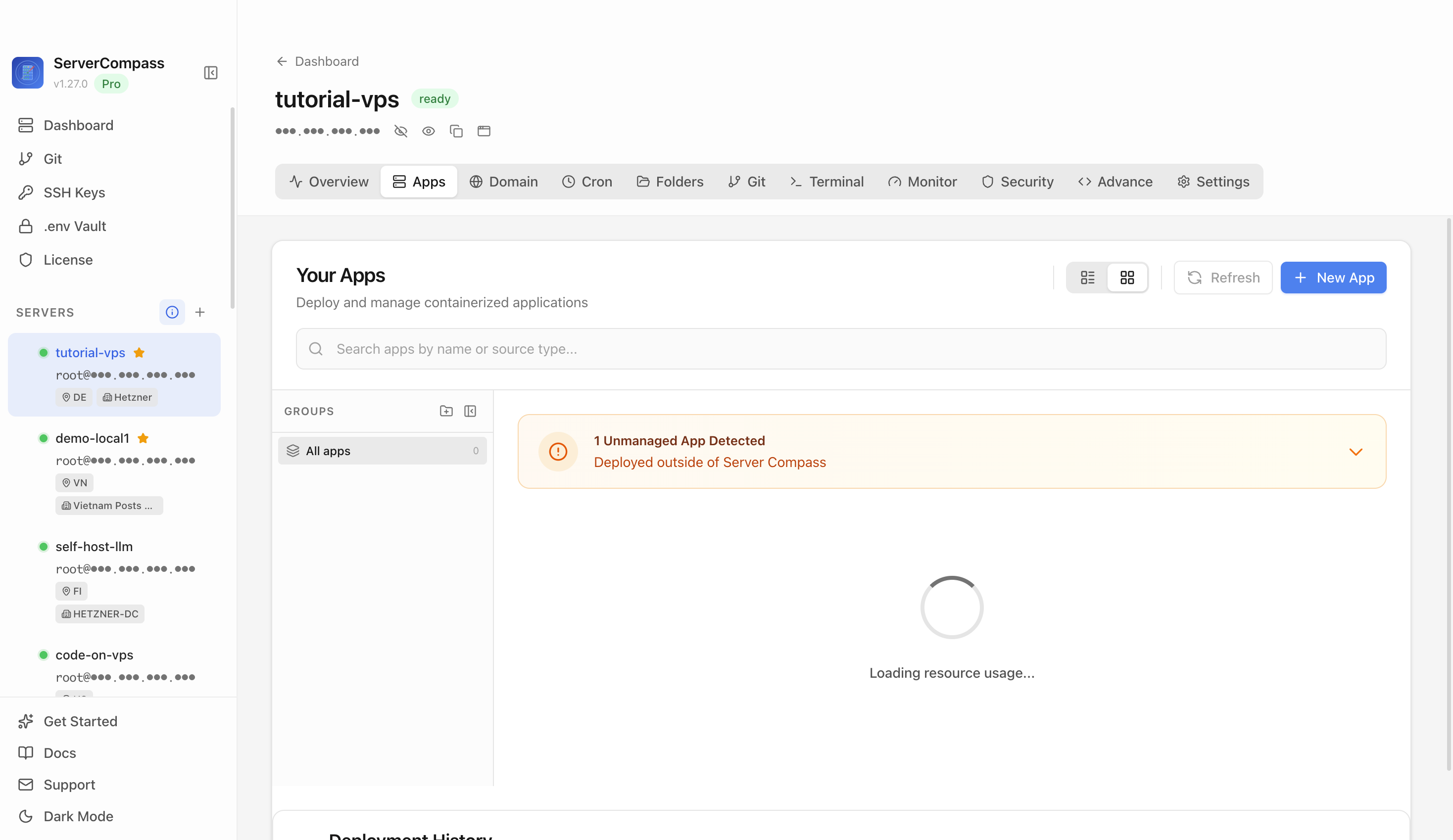Go back to Dashboard breadcrumb
The width and height of the screenshot is (1453, 840).
[x=318, y=61]
